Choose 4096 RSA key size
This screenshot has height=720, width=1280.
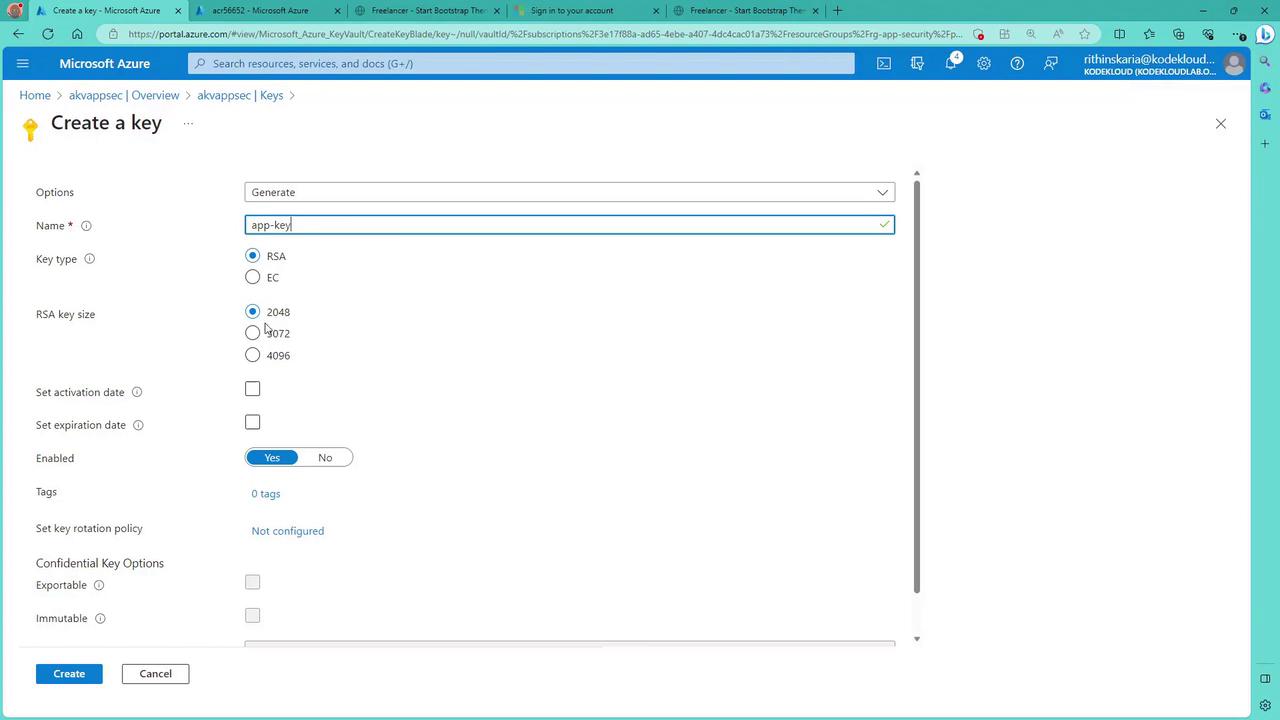[x=253, y=355]
